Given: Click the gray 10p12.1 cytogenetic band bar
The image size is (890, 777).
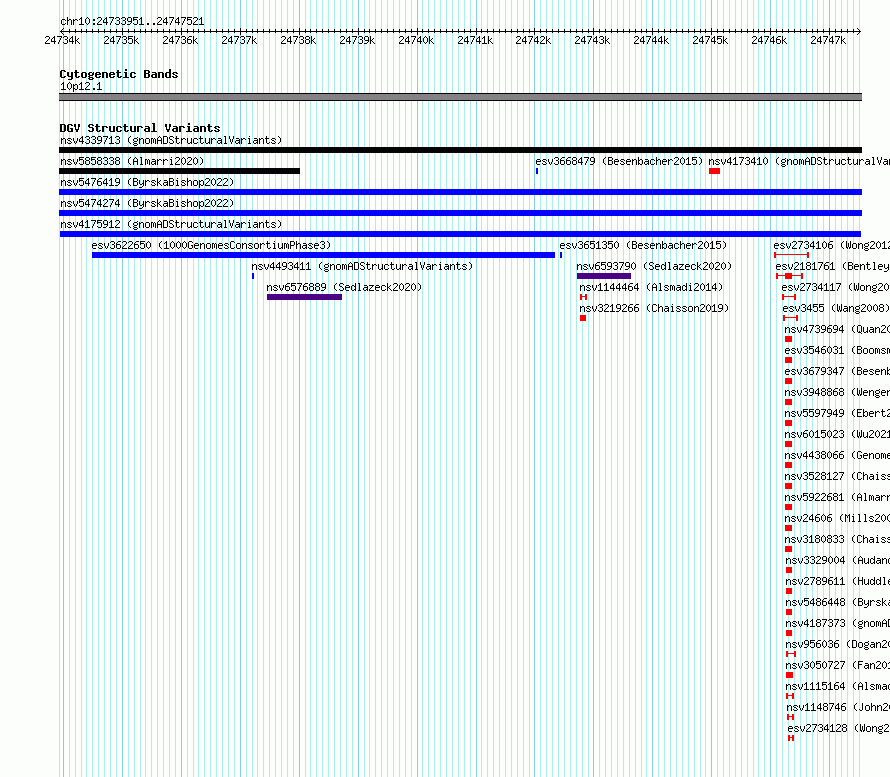Looking at the screenshot, I should pos(460,97).
